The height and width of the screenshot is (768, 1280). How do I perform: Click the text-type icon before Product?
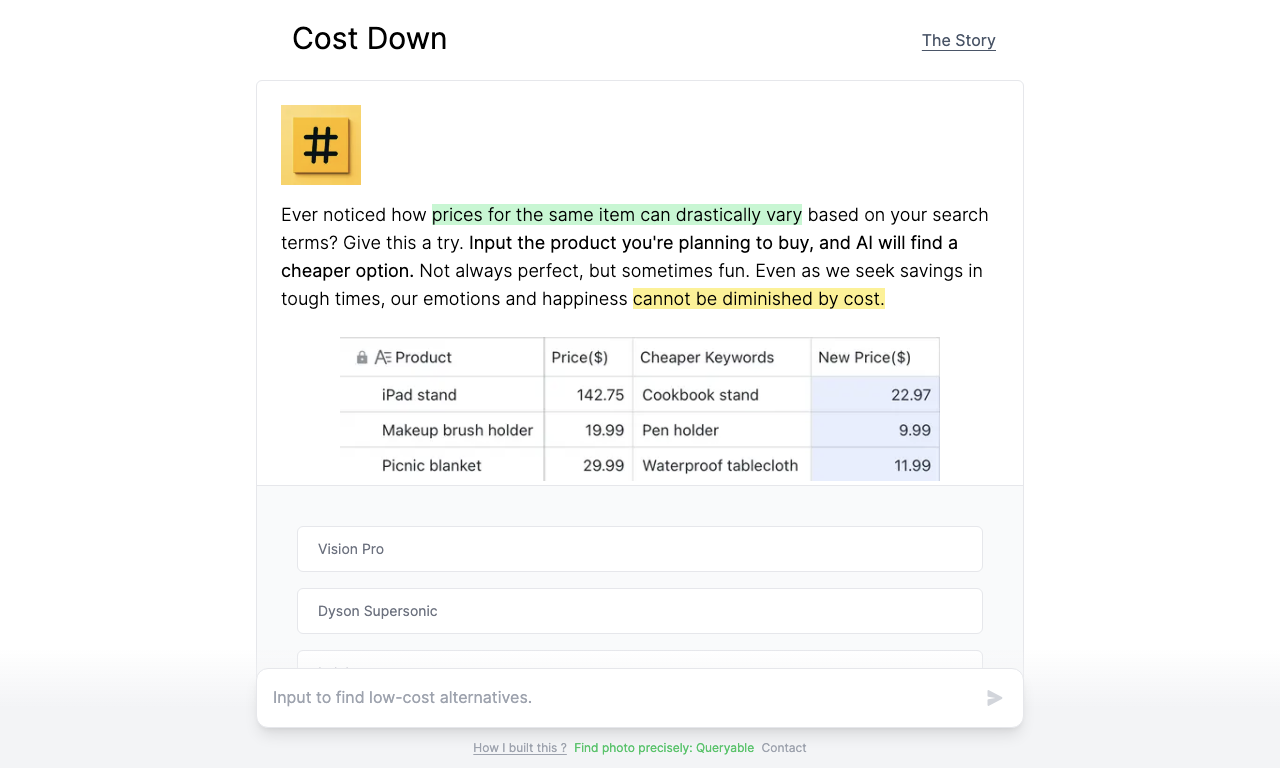383,357
